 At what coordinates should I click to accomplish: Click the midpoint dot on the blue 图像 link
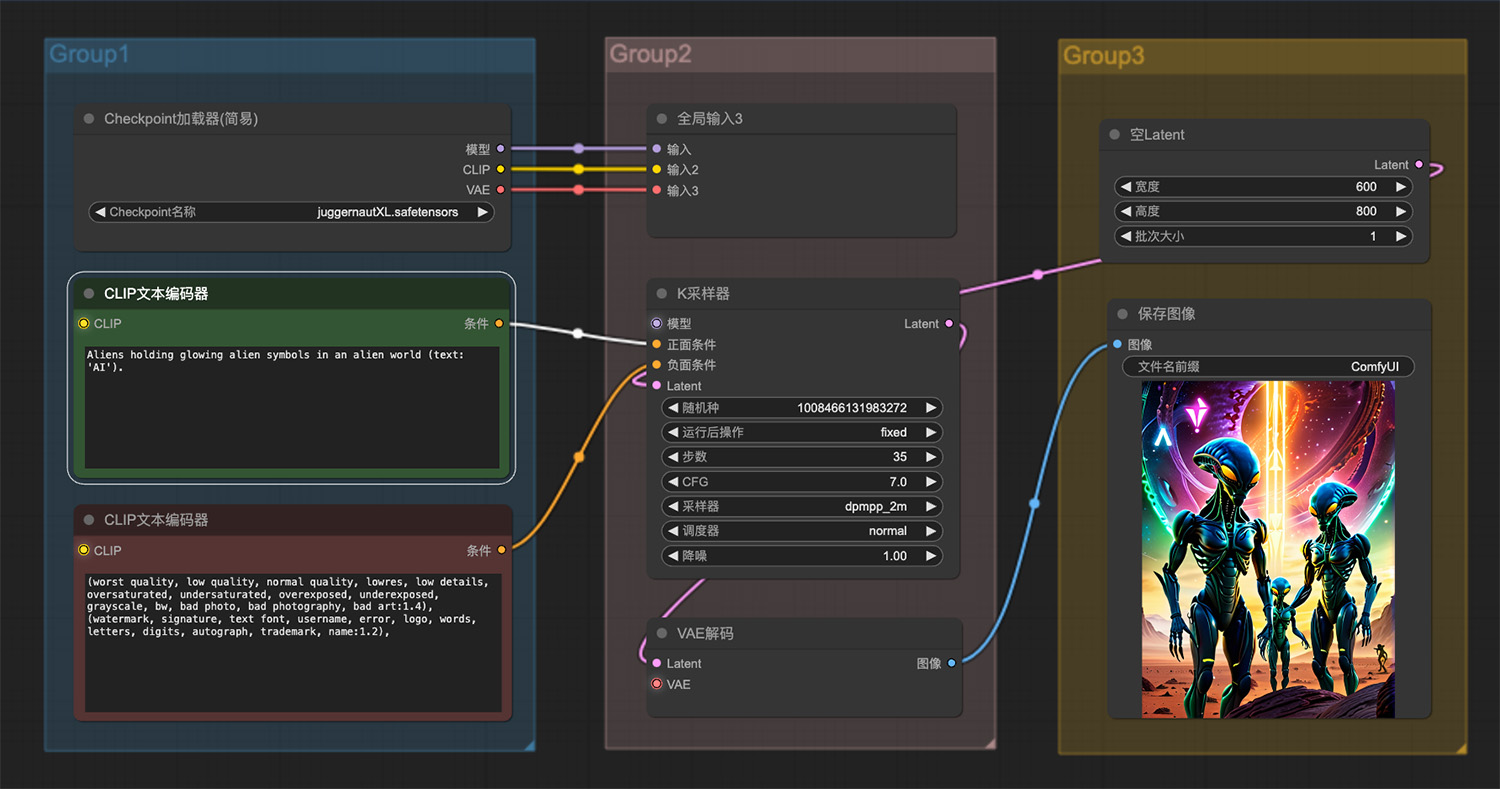[1034, 504]
